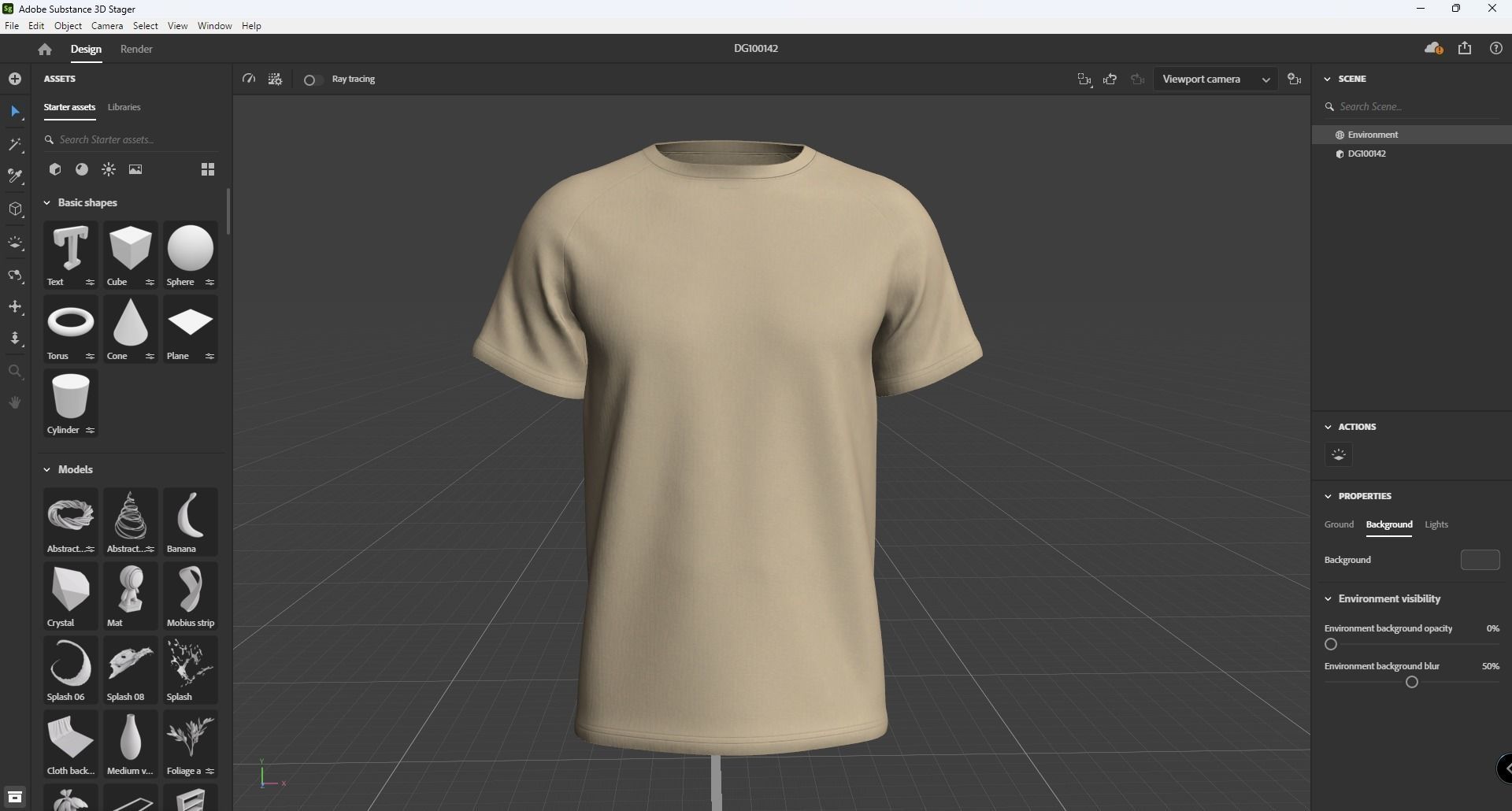Switch to the Libraries tab
Image resolution: width=1512 pixels, height=811 pixels.
[124, 107]
